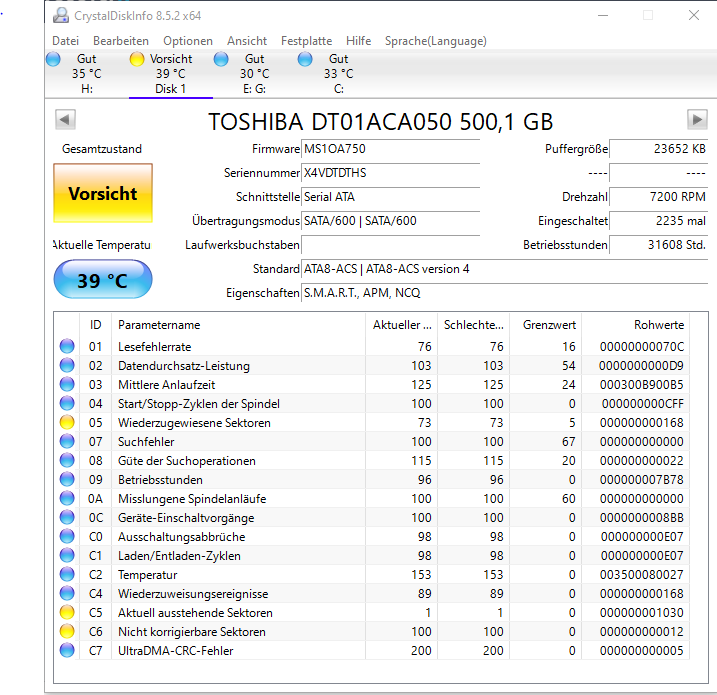
Task: Click the Aktueller column header
Action: pyautogui.click(x=401, y=325)
